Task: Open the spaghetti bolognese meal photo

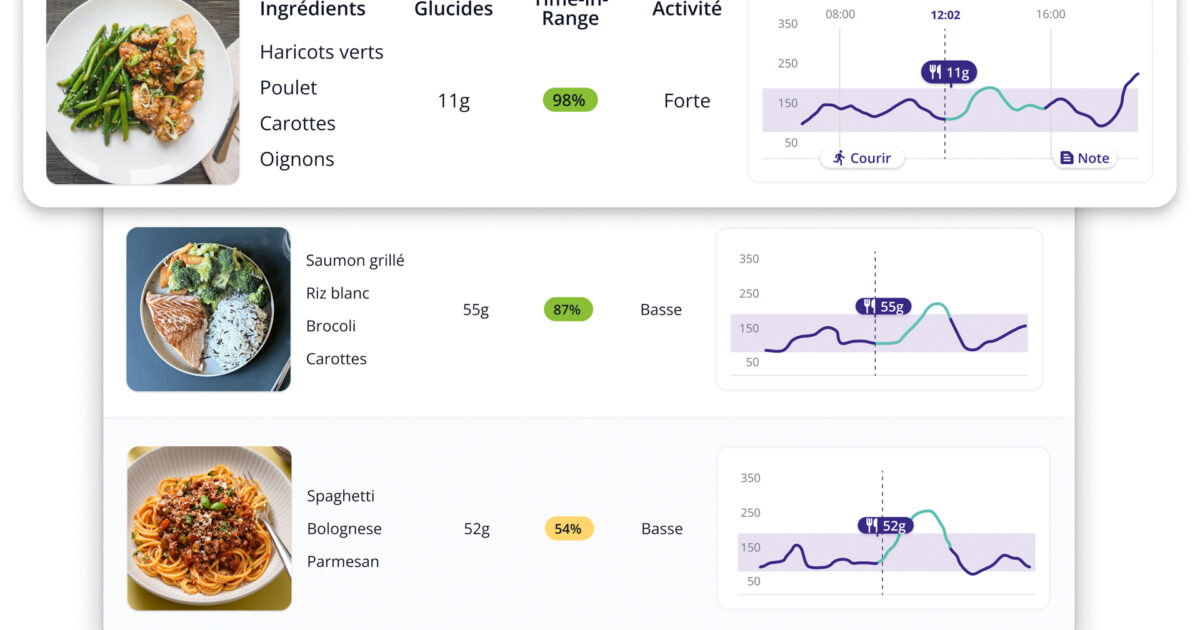Action: pyautogui.click(x=209, y=528)
